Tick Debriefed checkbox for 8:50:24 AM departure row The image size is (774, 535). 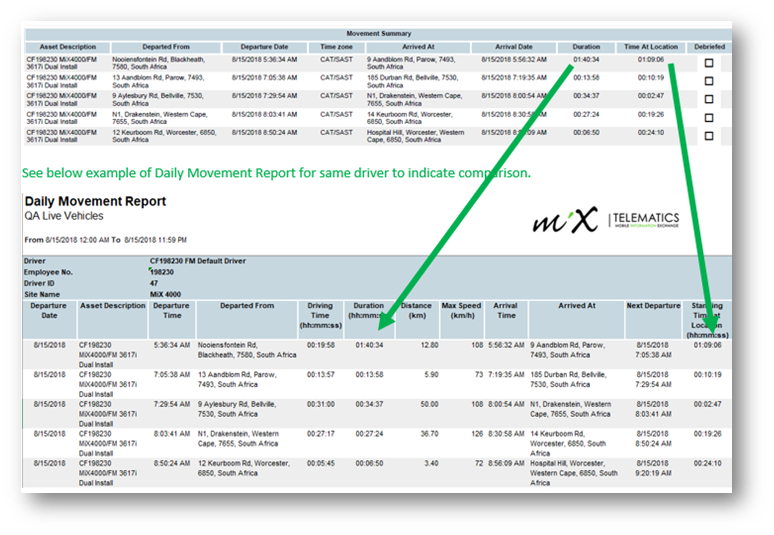point(709,136)
